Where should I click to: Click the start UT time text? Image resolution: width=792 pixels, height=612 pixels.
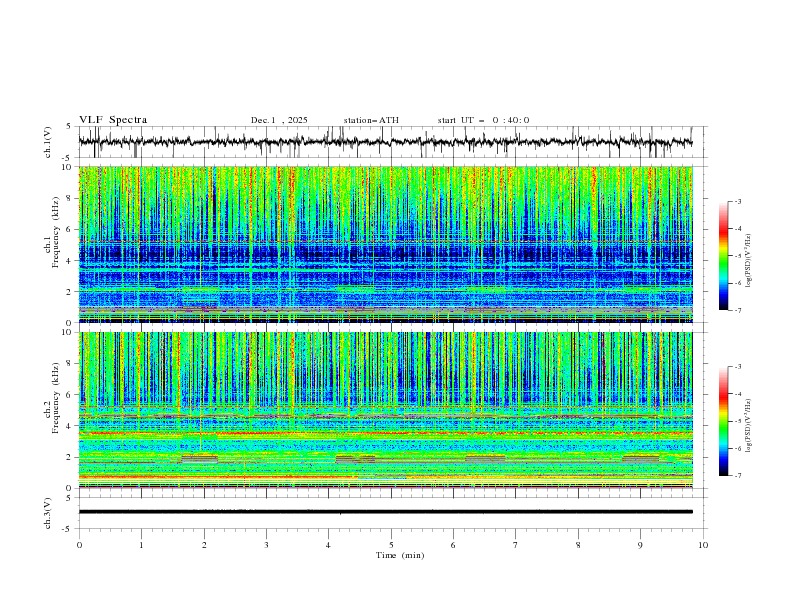click(483, 120)
